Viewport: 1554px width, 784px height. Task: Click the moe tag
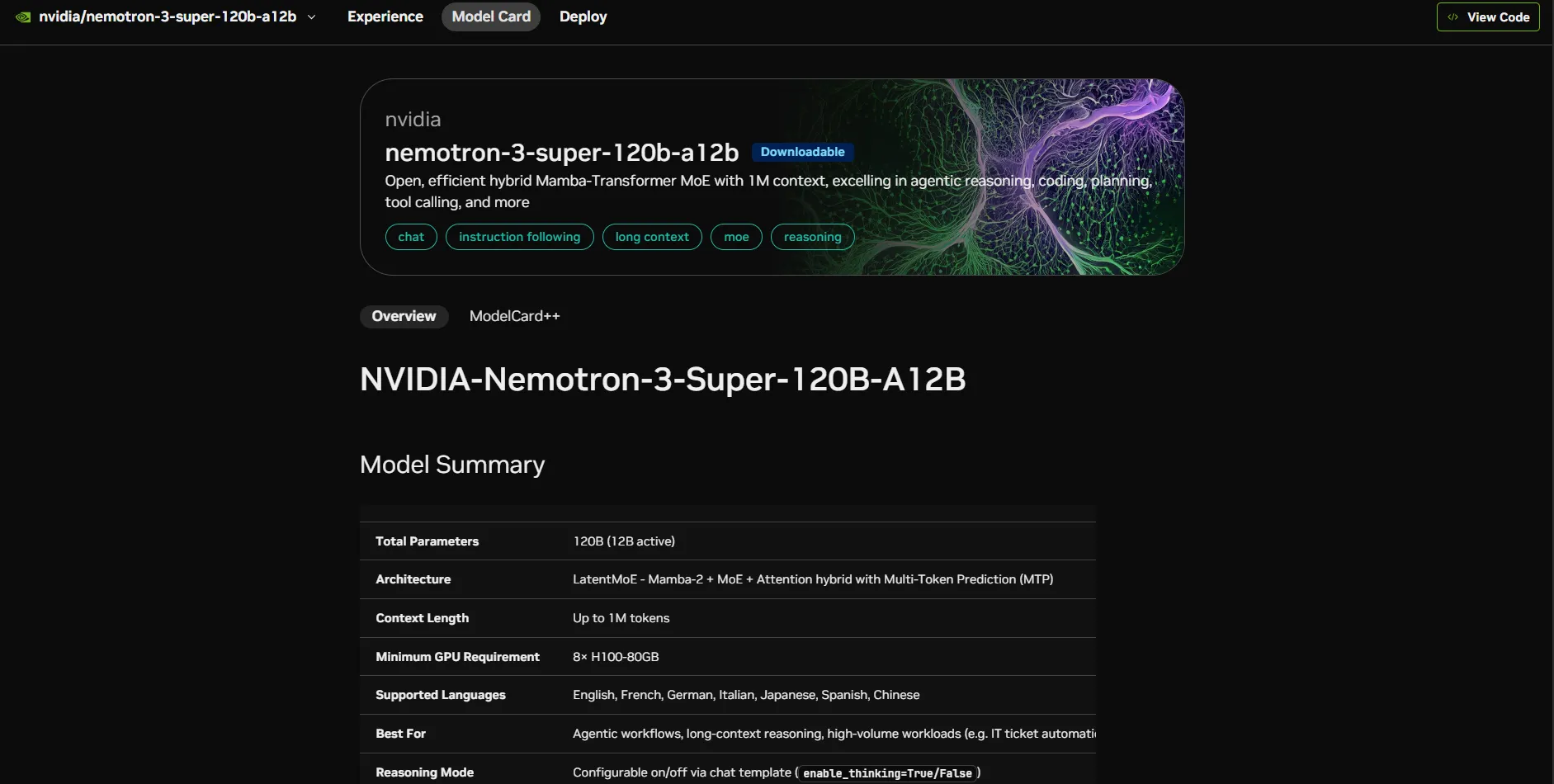click(736, 237)
